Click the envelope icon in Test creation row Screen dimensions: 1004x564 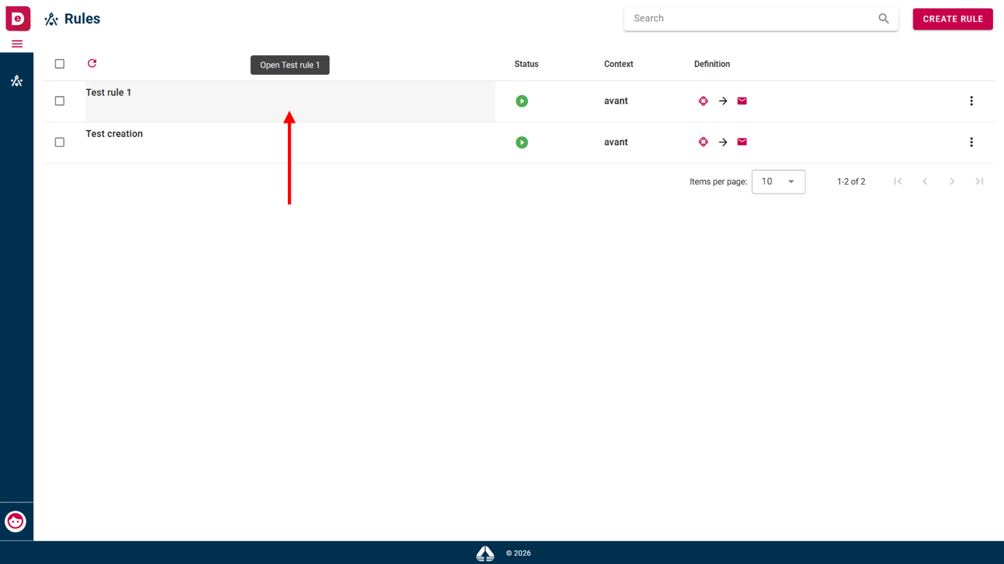[x=742, y=142]
